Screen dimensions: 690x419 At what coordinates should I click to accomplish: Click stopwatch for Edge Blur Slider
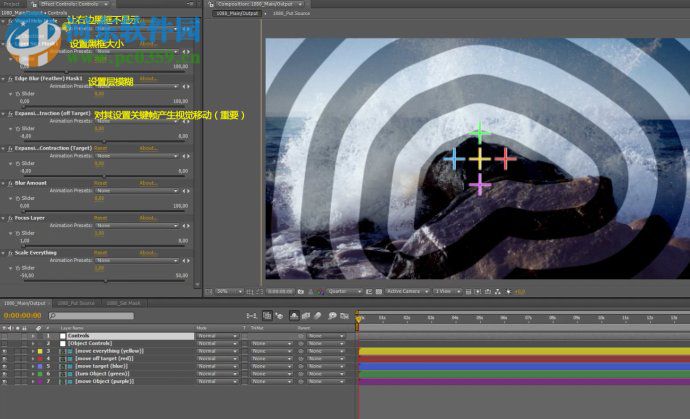[x=18, y=94]
